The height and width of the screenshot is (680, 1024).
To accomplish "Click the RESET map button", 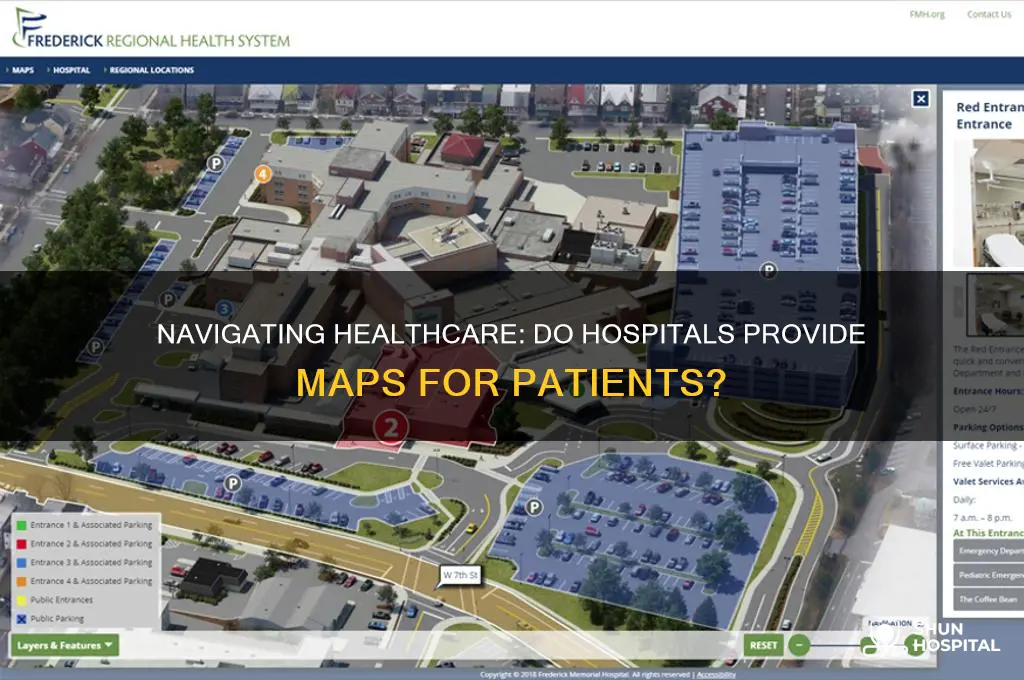I will tap(763, 645).
